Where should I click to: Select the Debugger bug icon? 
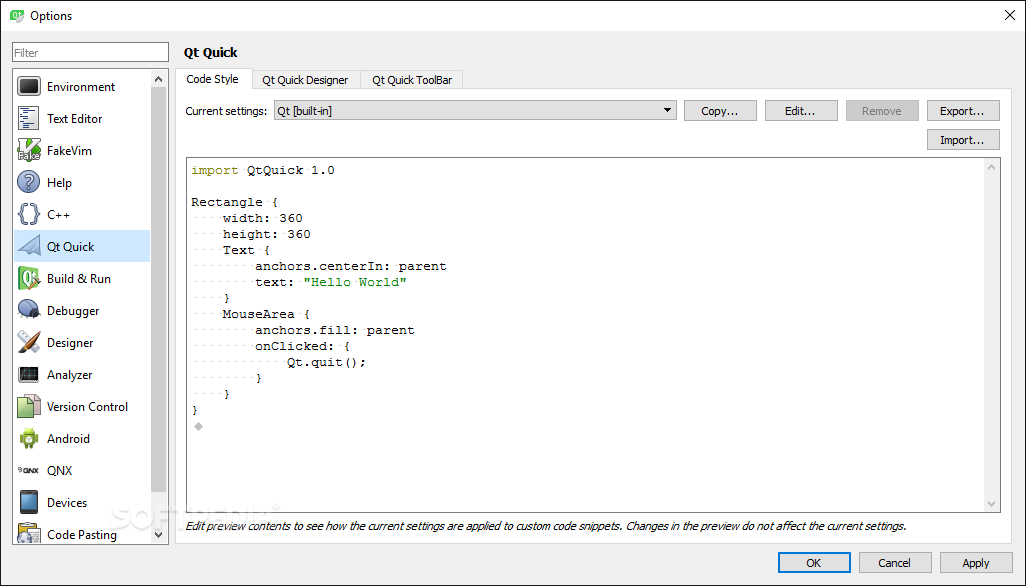29,311
